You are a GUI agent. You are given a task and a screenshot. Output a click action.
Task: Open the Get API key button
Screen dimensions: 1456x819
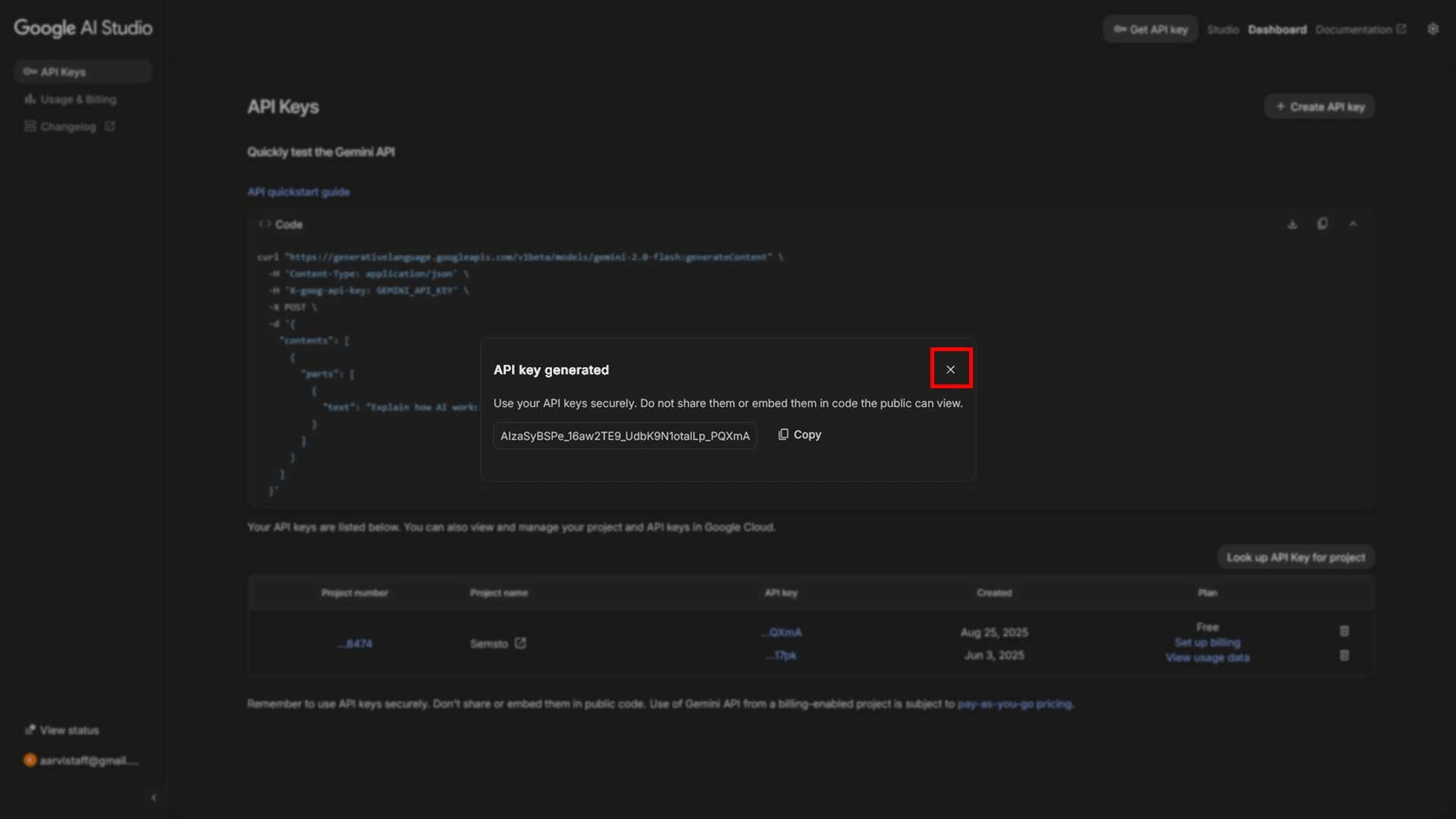[1150, 29]
